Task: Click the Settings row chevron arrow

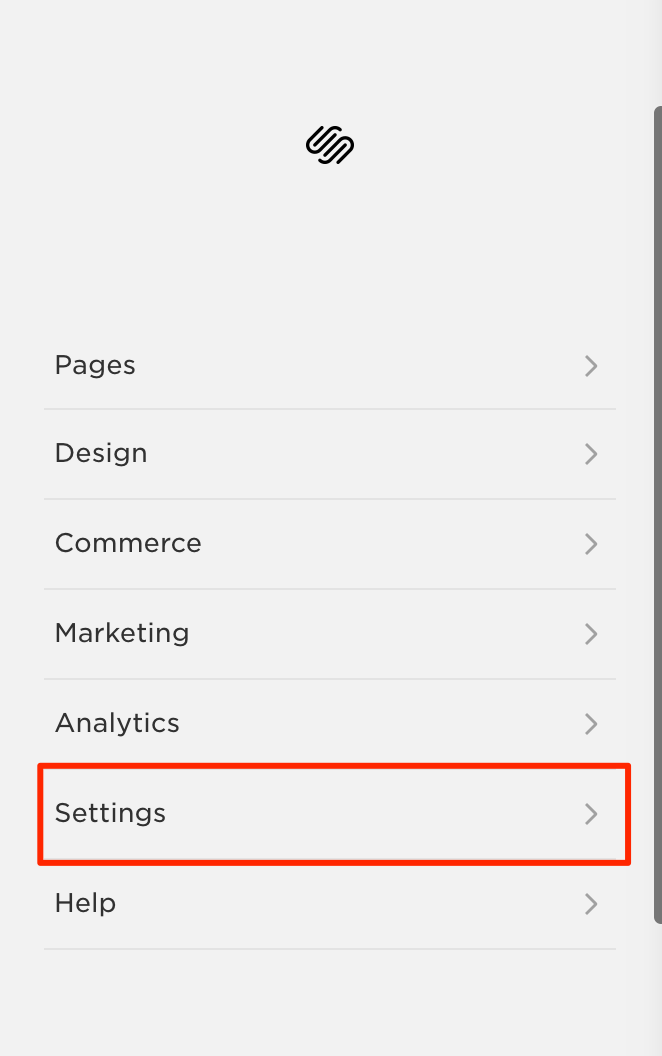Action: (x=591, y=814)
